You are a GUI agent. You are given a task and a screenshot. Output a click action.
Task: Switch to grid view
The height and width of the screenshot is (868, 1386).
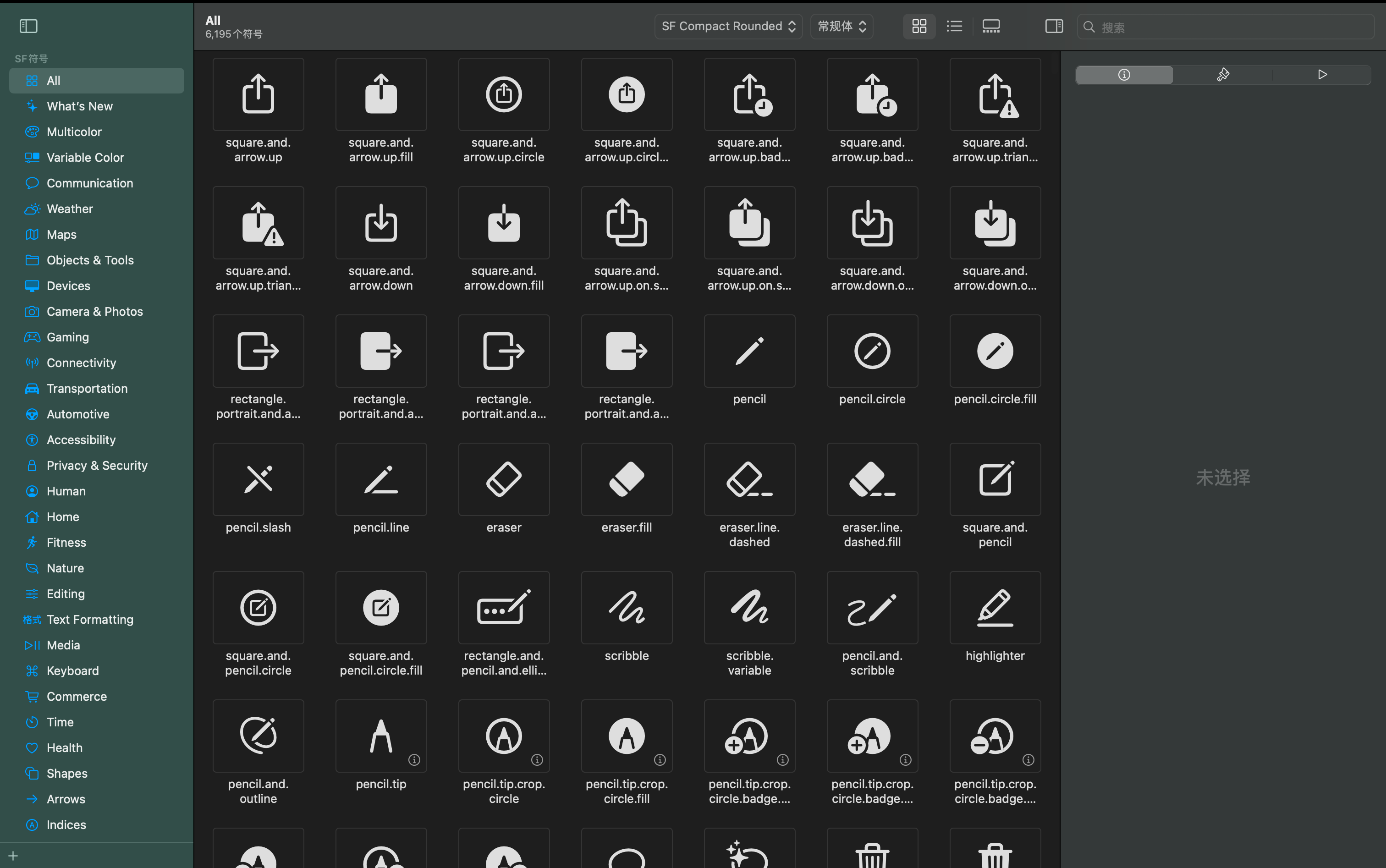click(x=919, y=27)
